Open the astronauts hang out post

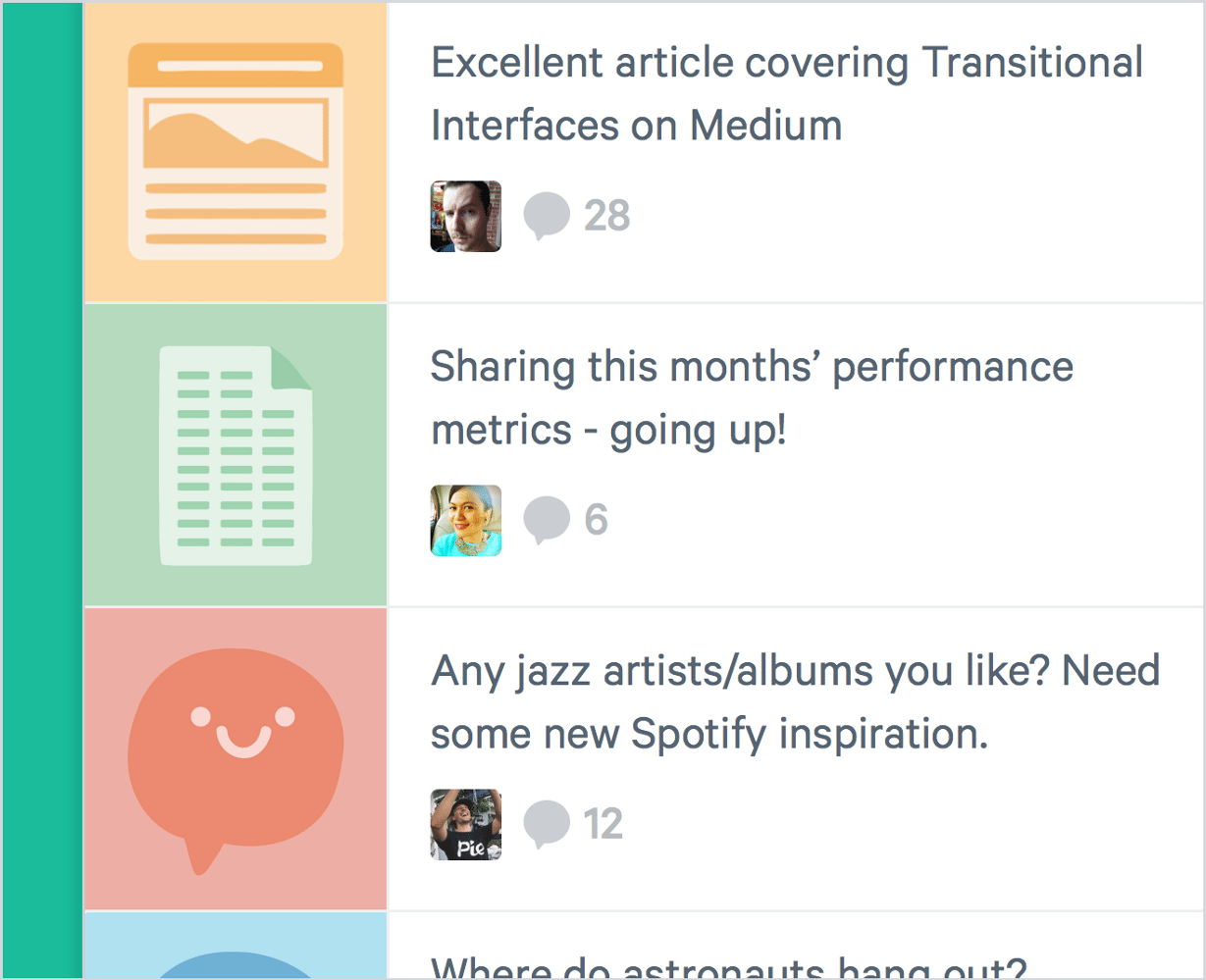point(728,967)
